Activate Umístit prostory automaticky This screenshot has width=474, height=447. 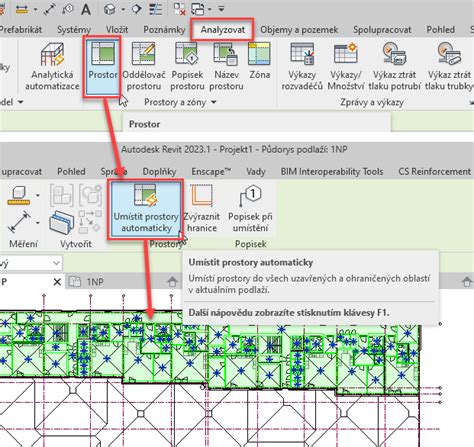pyautogui.click(x=146, y=209)
